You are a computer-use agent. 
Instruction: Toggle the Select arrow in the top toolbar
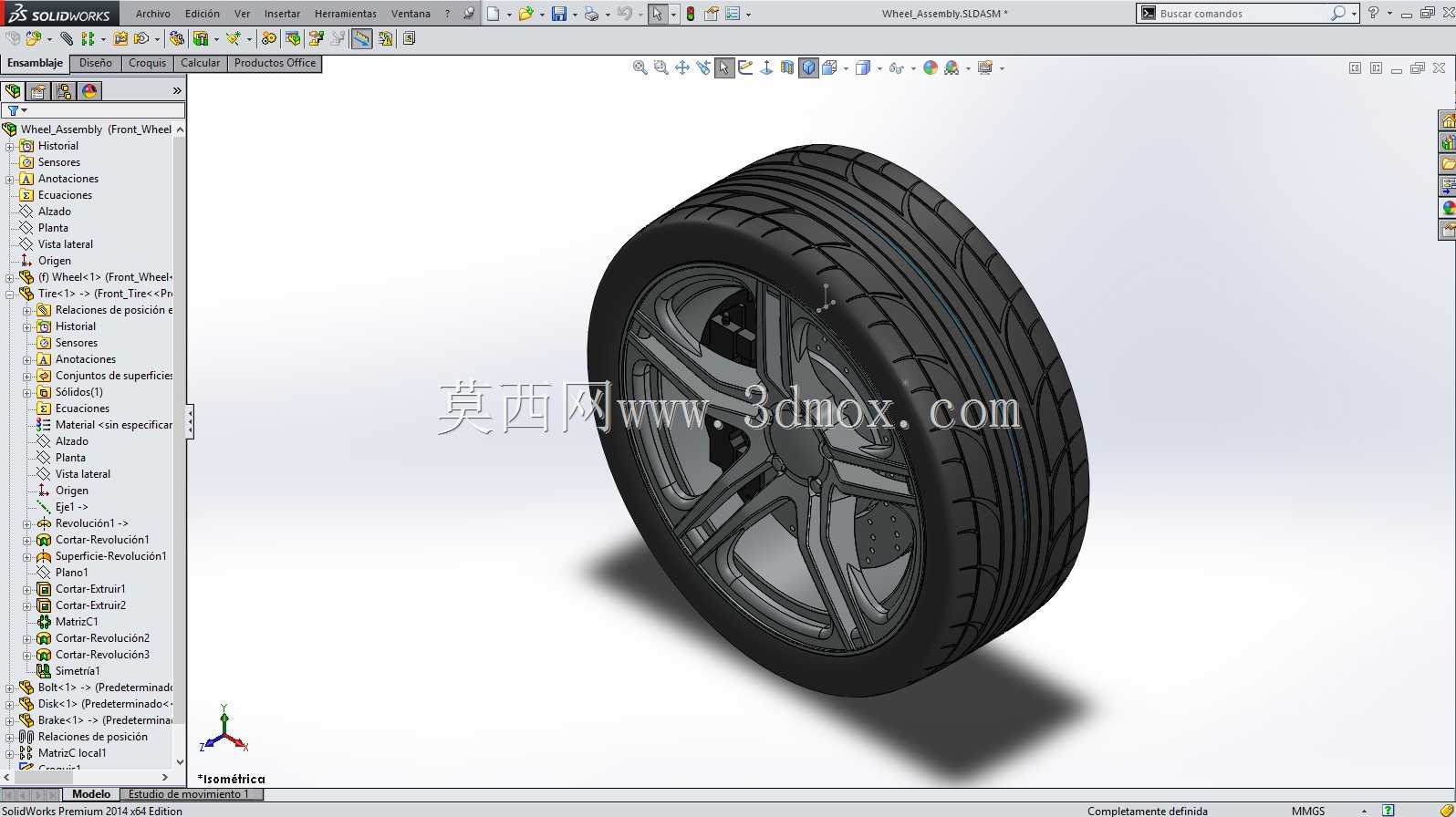click(x=657, y=14)
